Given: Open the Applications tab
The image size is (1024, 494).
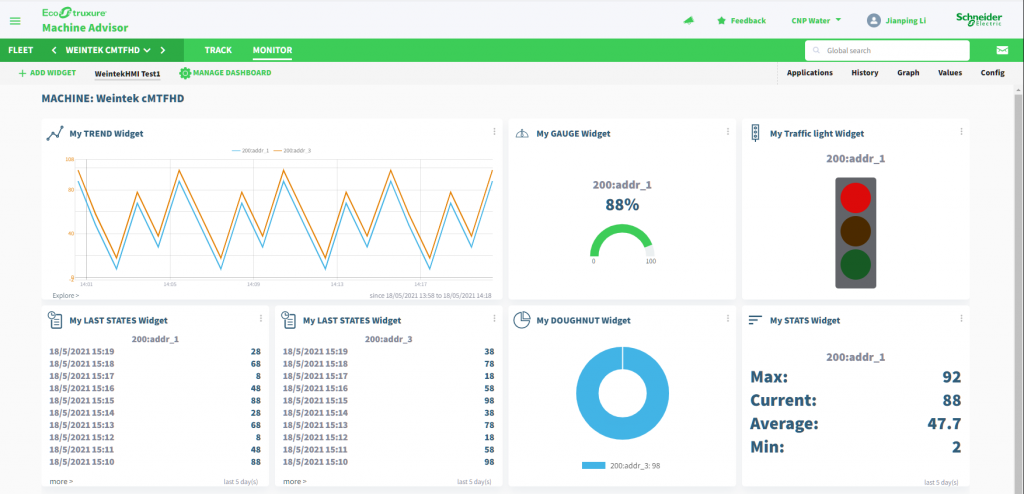Looking at the screenshot, I should (x=810, y=73).
